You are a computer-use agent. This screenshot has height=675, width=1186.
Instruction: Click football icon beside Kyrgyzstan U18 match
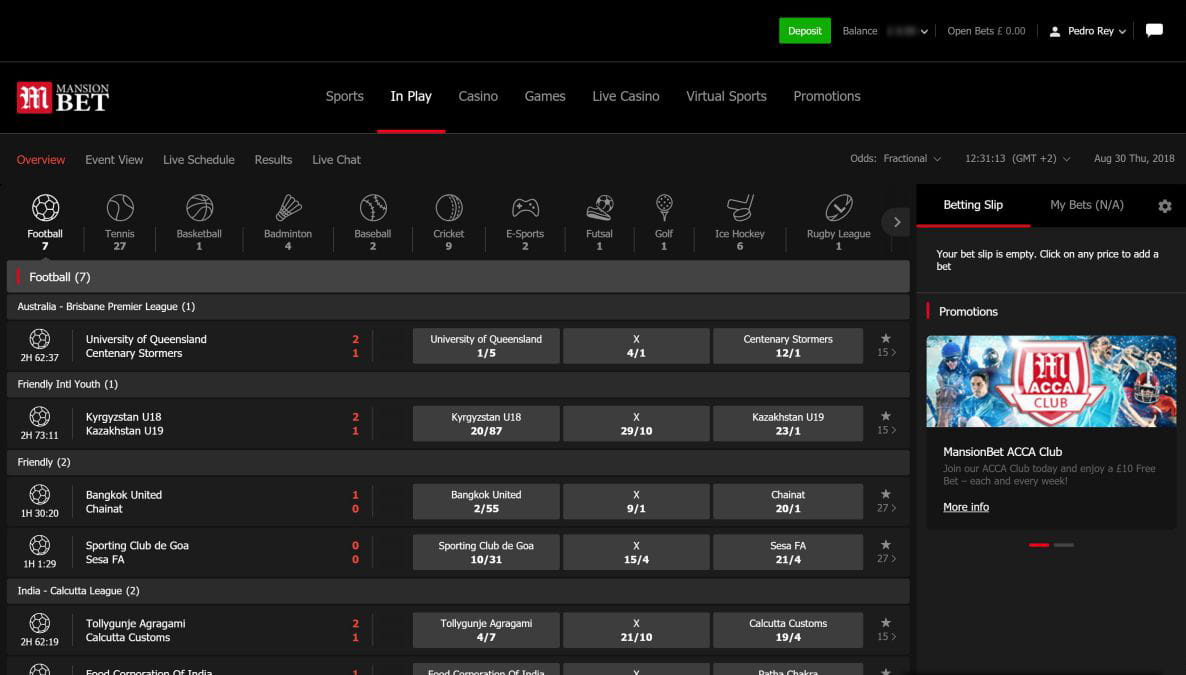click(x=39, y=416)
